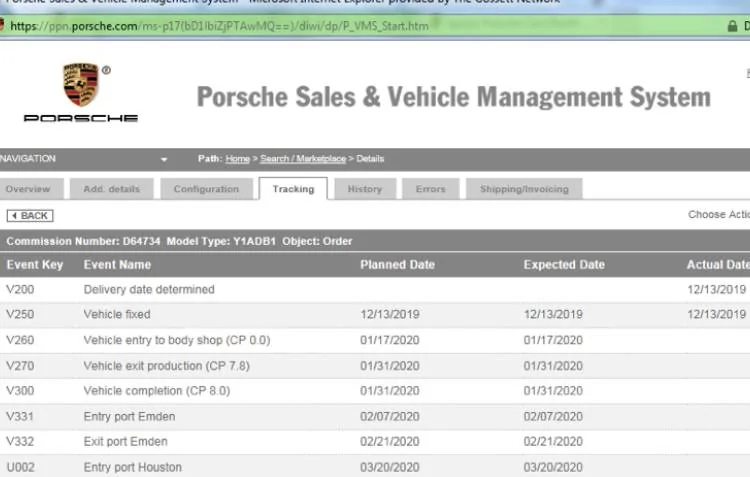Select 'Vehicle entry to body shop (CP 0.0)'

point(177,340)
